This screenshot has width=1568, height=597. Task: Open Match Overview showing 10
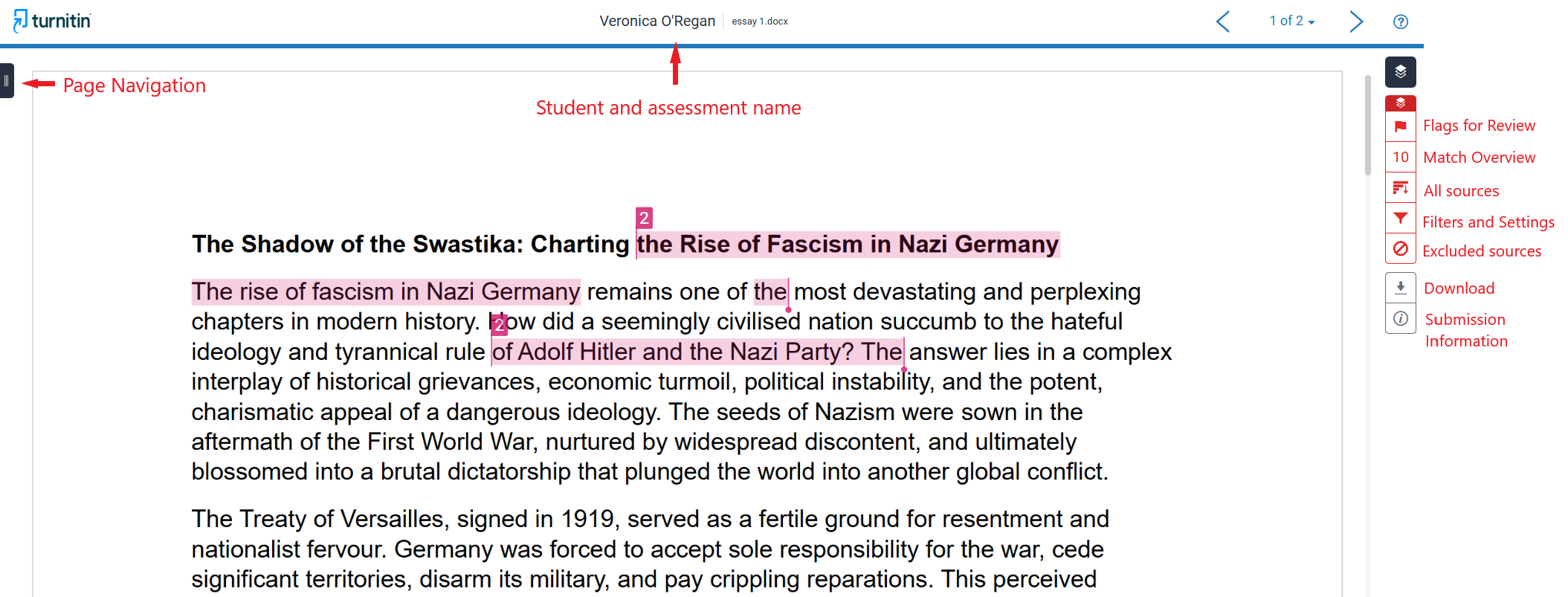(x=1400, y=157)
